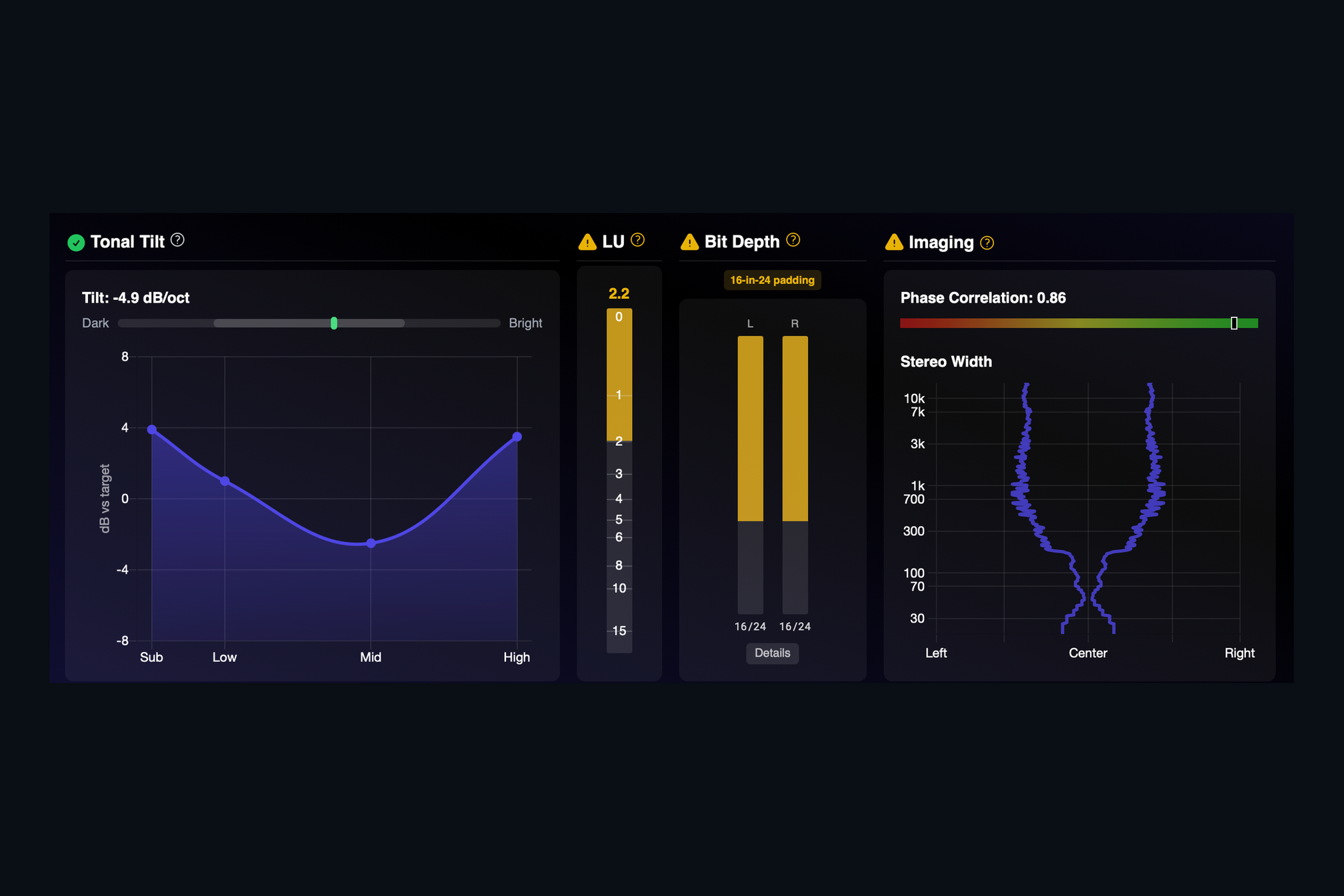Click the LU reading 2.2
The height and width of the screenshot is (896, 1344).
(x=619, y=293)
